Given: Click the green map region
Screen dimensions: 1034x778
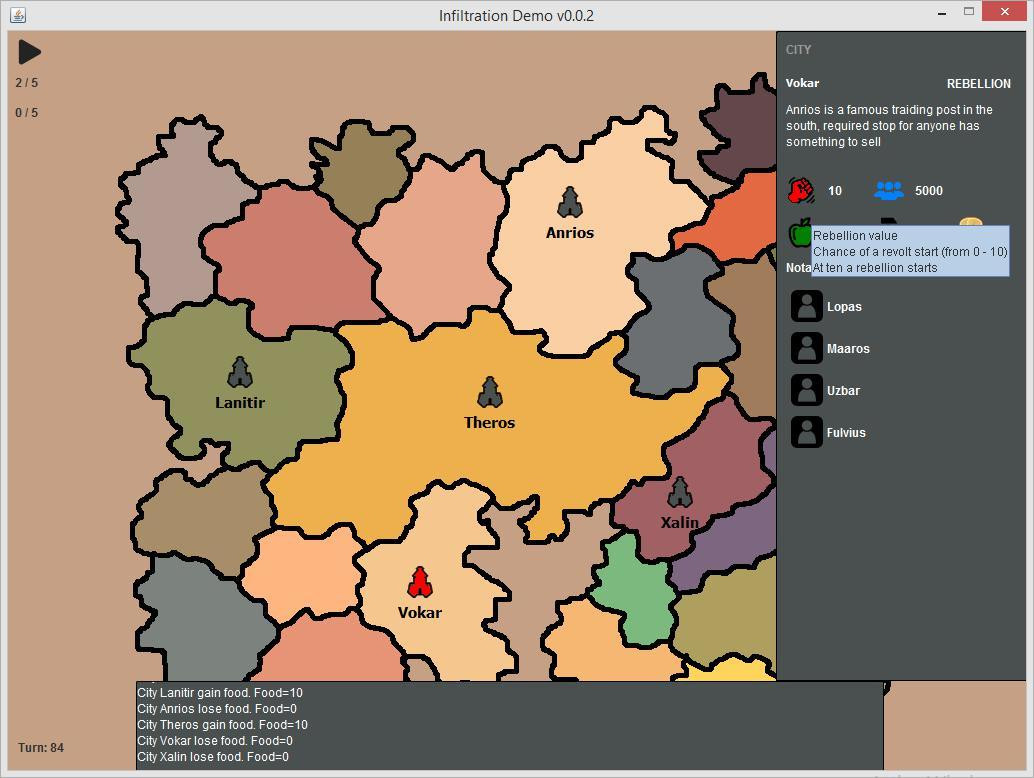Looking at the screenshot, I should [634, 589].
